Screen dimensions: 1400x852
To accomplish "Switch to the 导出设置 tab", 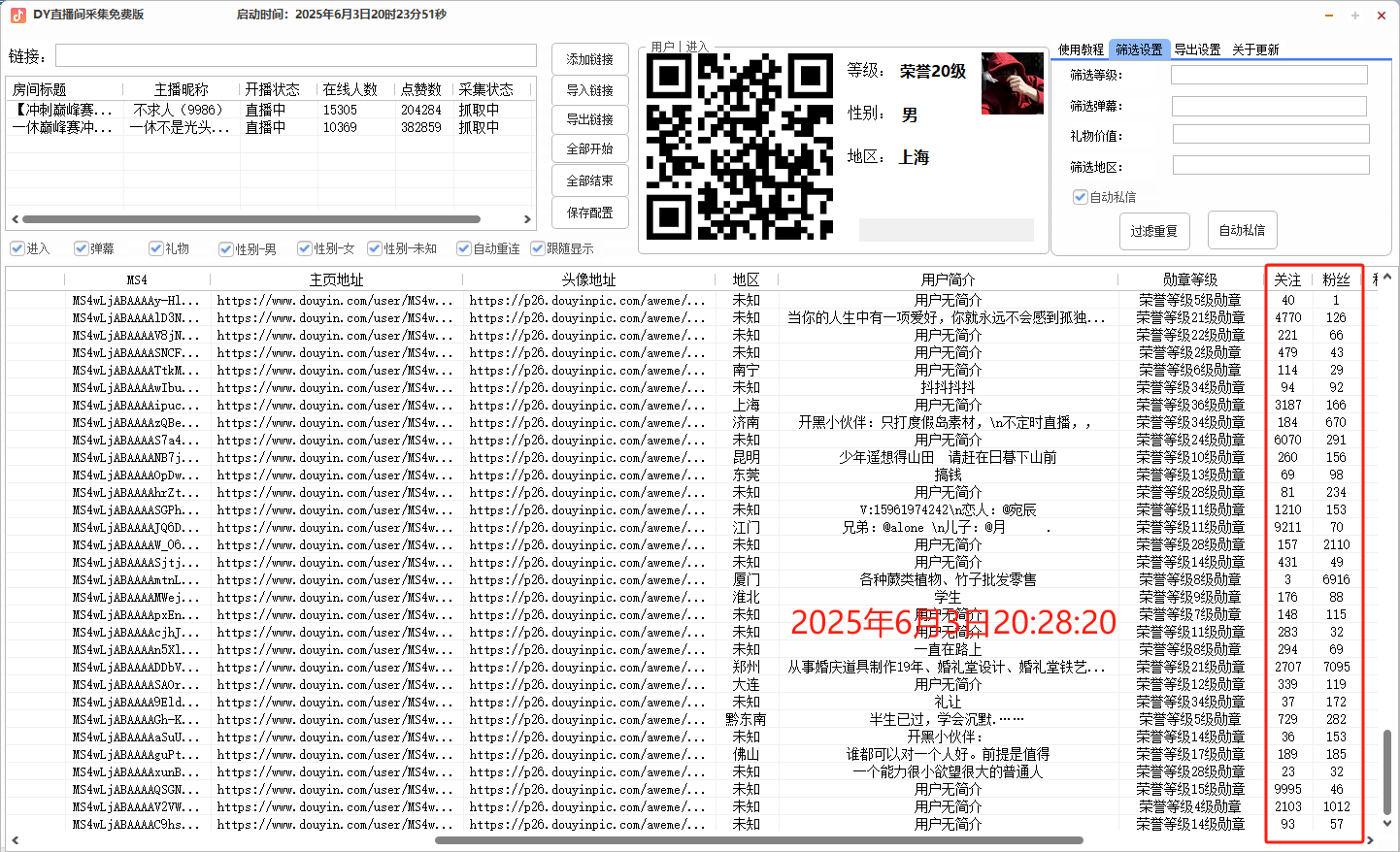I will pos(1198,49).
